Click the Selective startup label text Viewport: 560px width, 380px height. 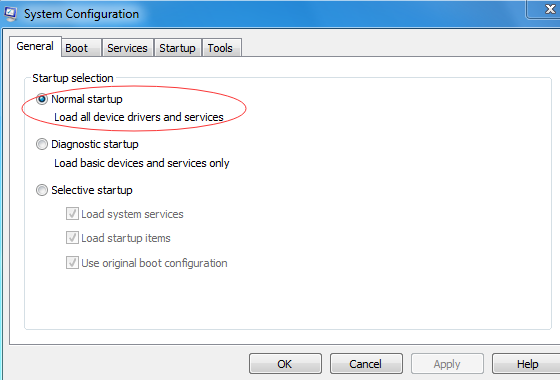tap(92, 190)
